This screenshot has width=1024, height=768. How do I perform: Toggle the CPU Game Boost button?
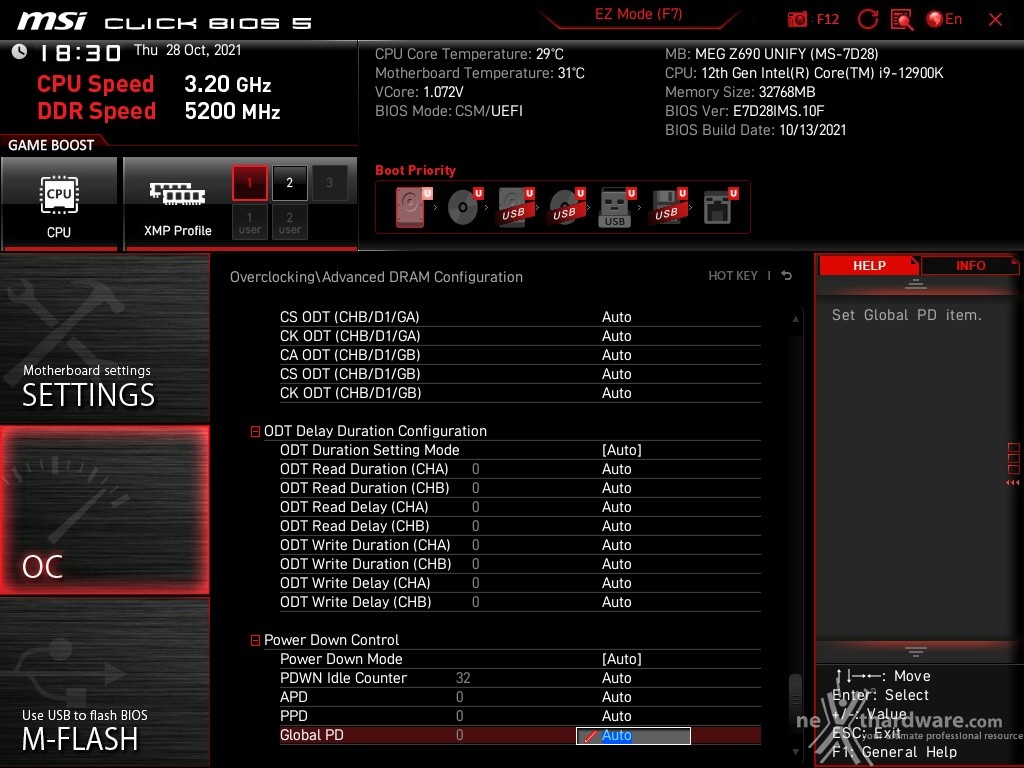pos(59,202)
